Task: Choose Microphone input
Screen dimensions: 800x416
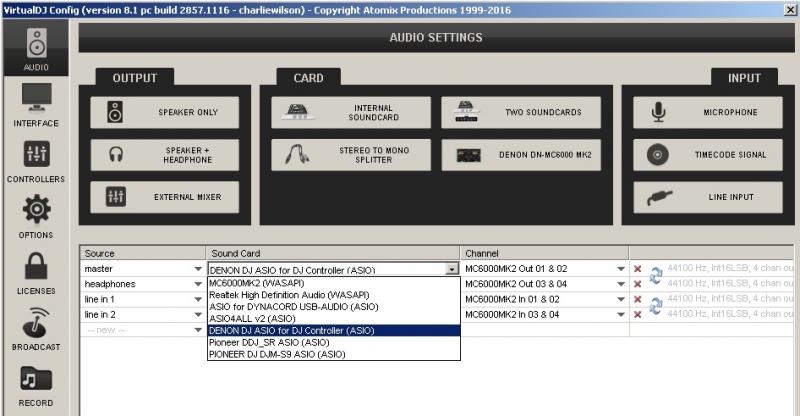Action: pos(708,112)
